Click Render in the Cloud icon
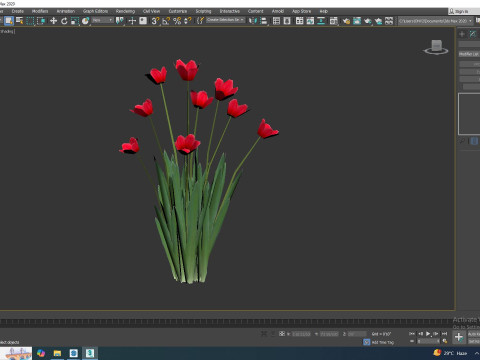This screenshot has width=480, height=360. (x=378, y=21)
